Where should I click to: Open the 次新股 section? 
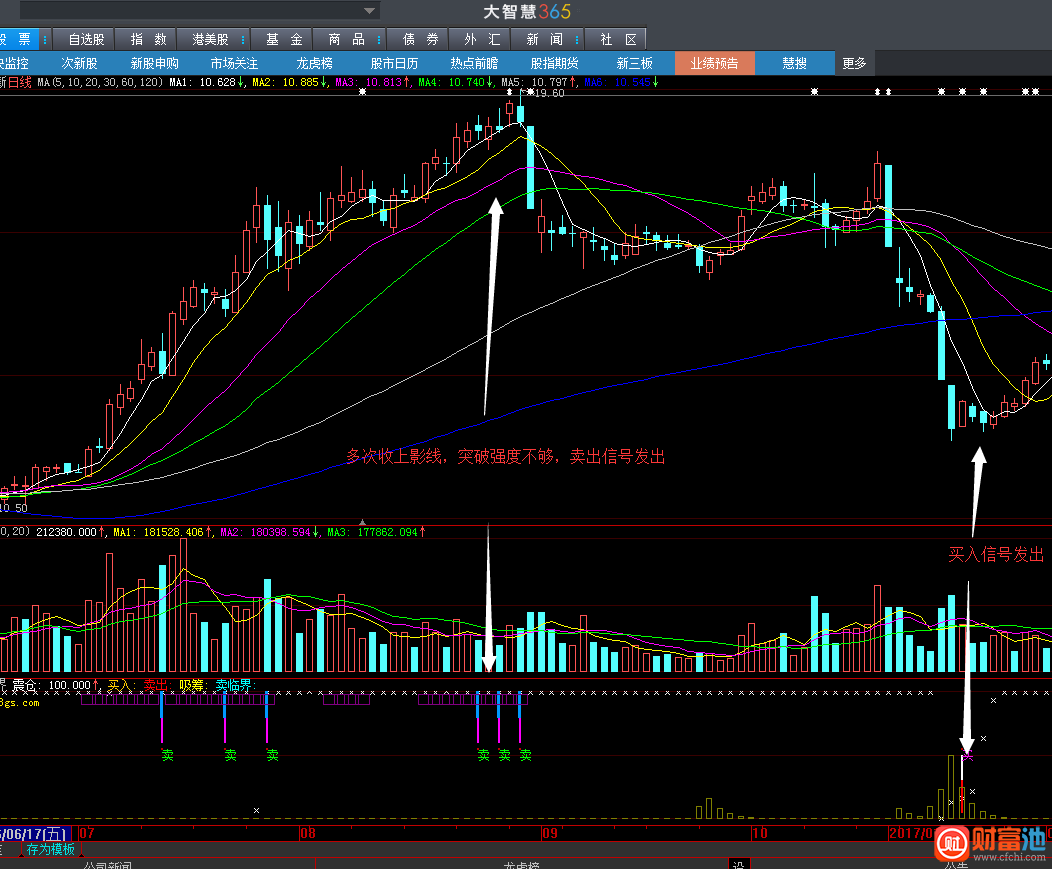point(79,63)
